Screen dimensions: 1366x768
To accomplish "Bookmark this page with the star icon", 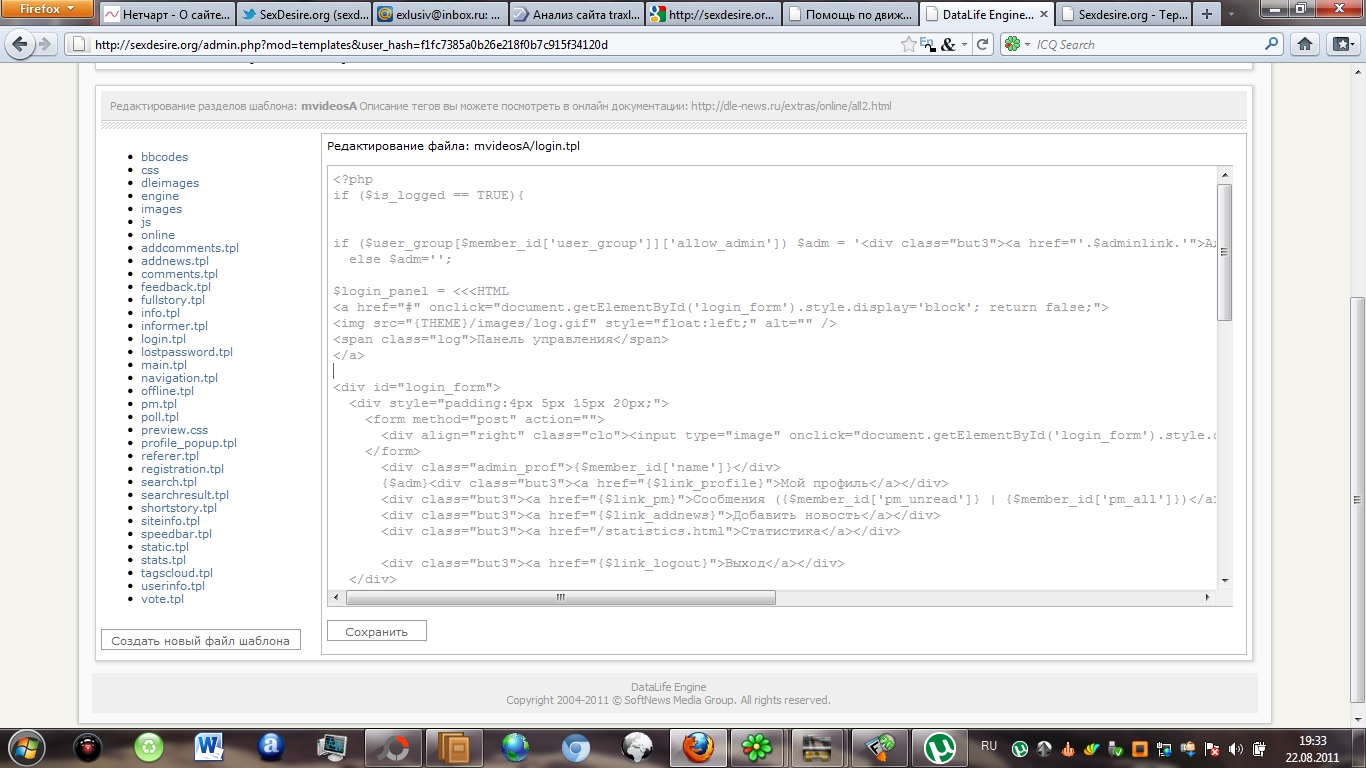I will click(x=908, y=44).
